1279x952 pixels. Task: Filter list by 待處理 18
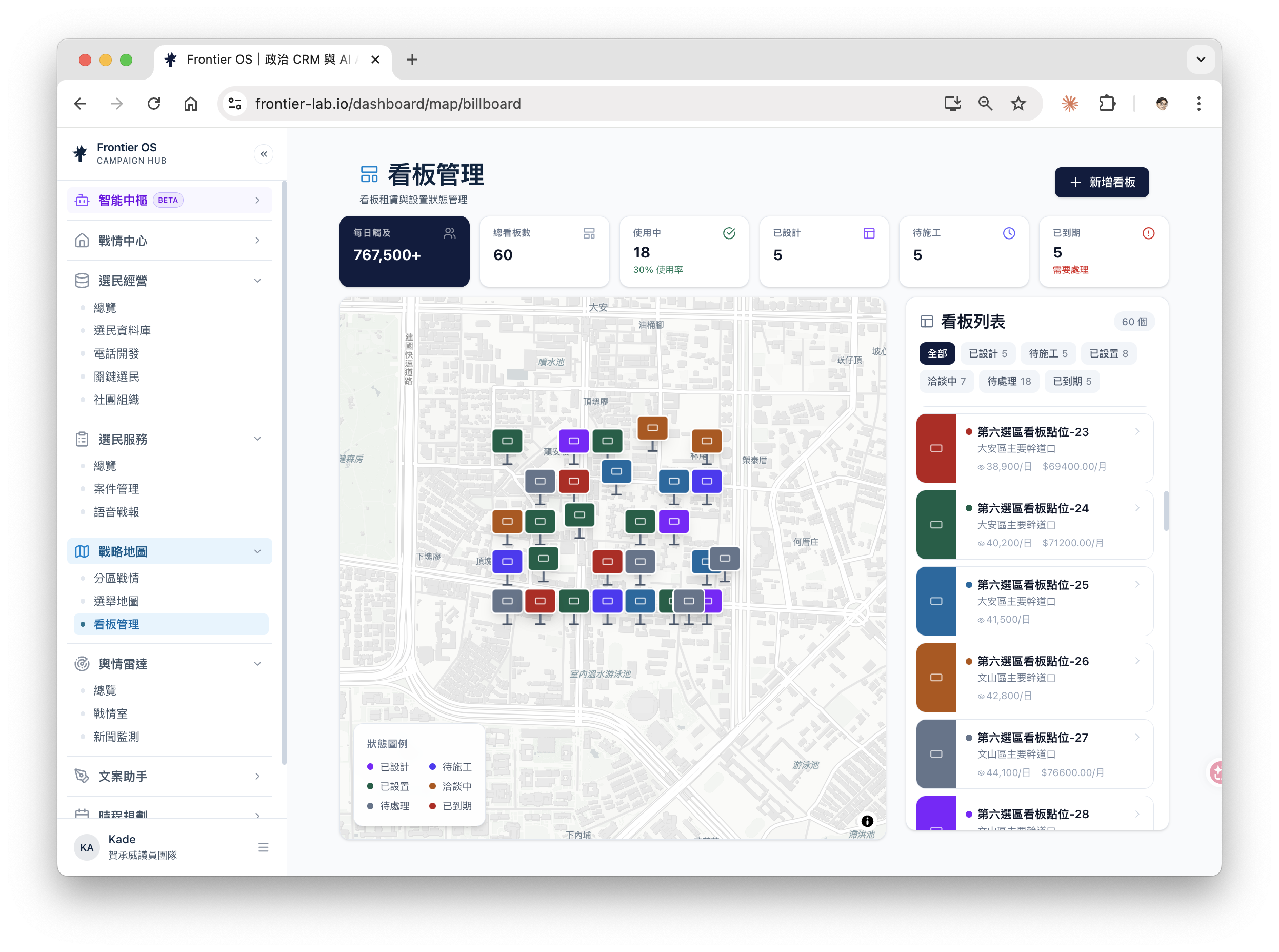[x=1009, y=381]
